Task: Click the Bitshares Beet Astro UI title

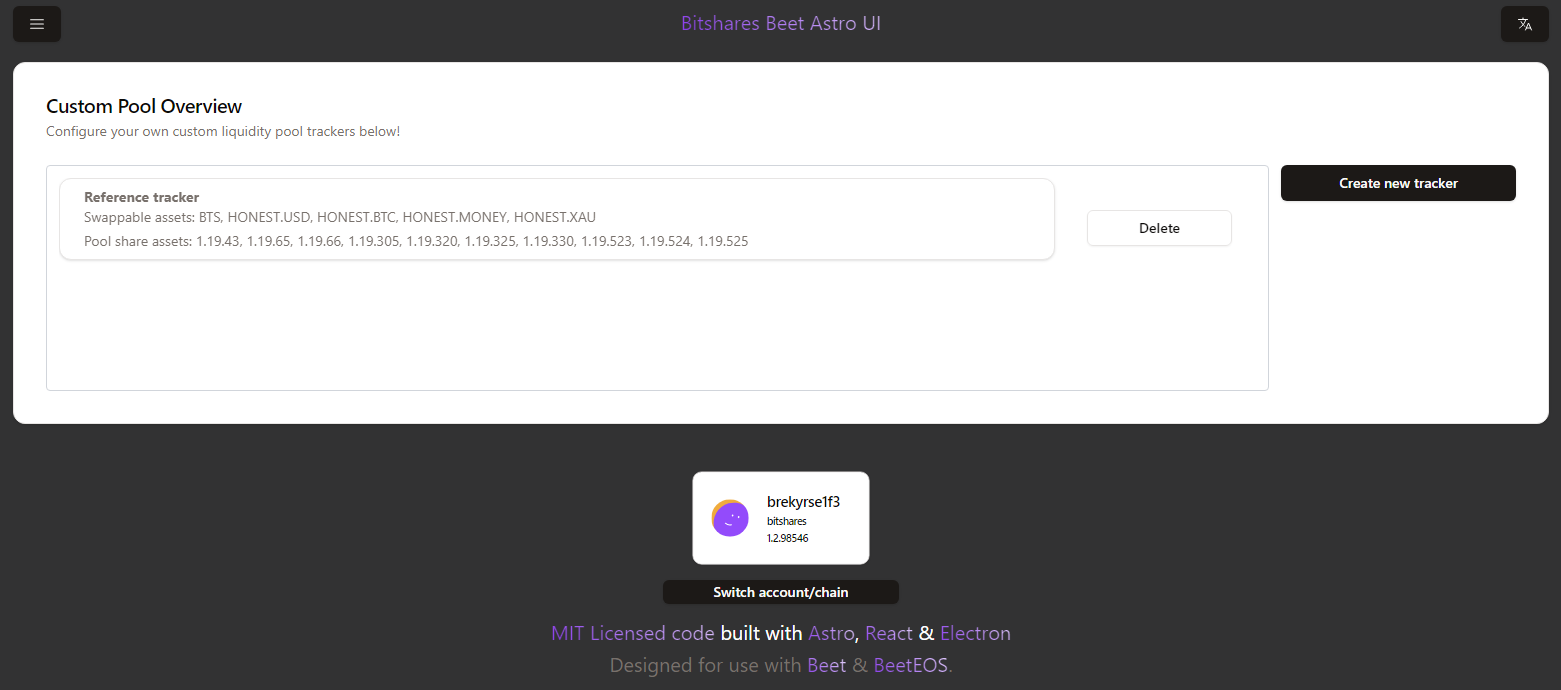Action: tap(780, 23)
